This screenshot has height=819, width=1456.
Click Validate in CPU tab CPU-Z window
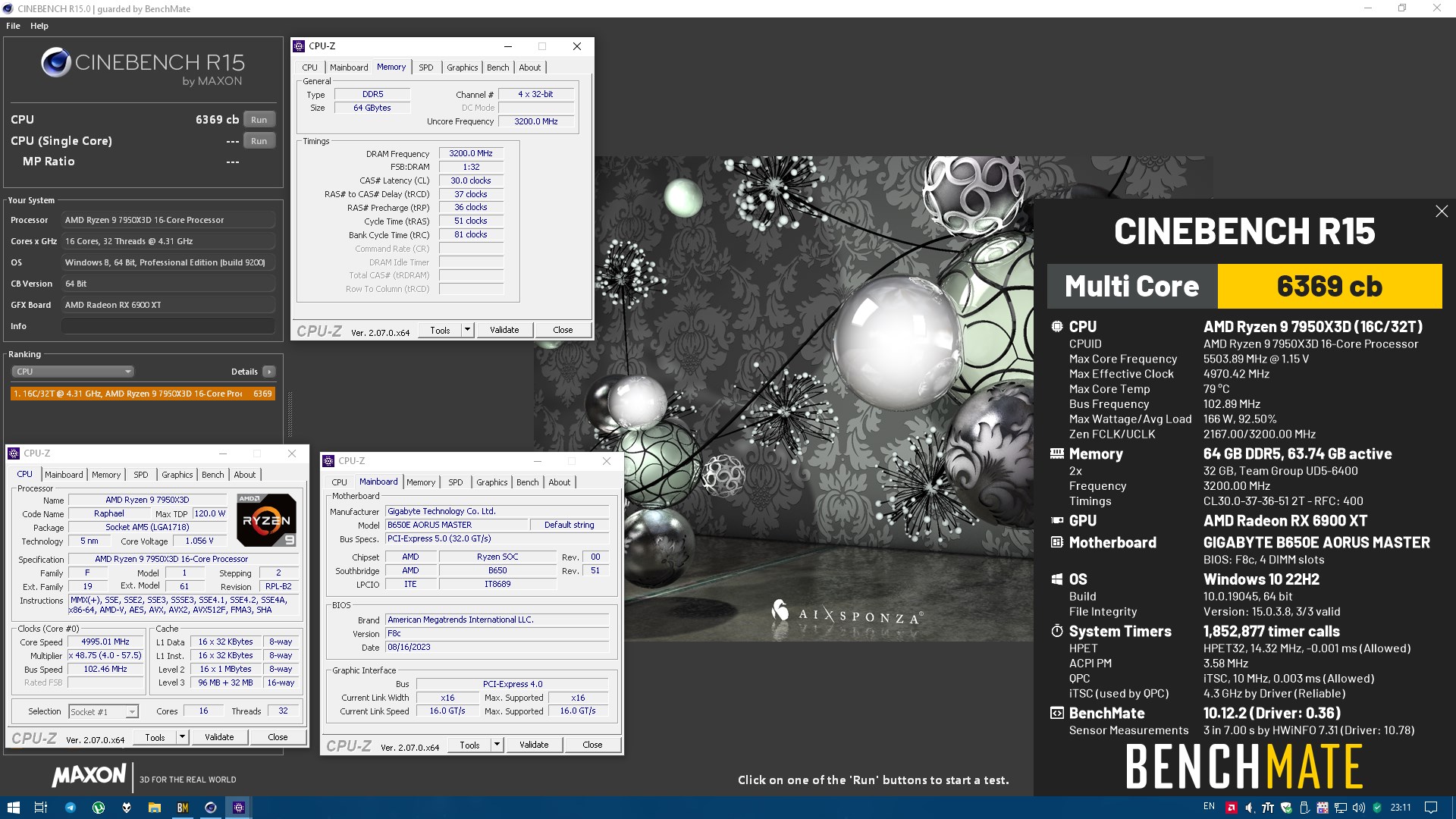pyautogui.click(x=219, y=737)
